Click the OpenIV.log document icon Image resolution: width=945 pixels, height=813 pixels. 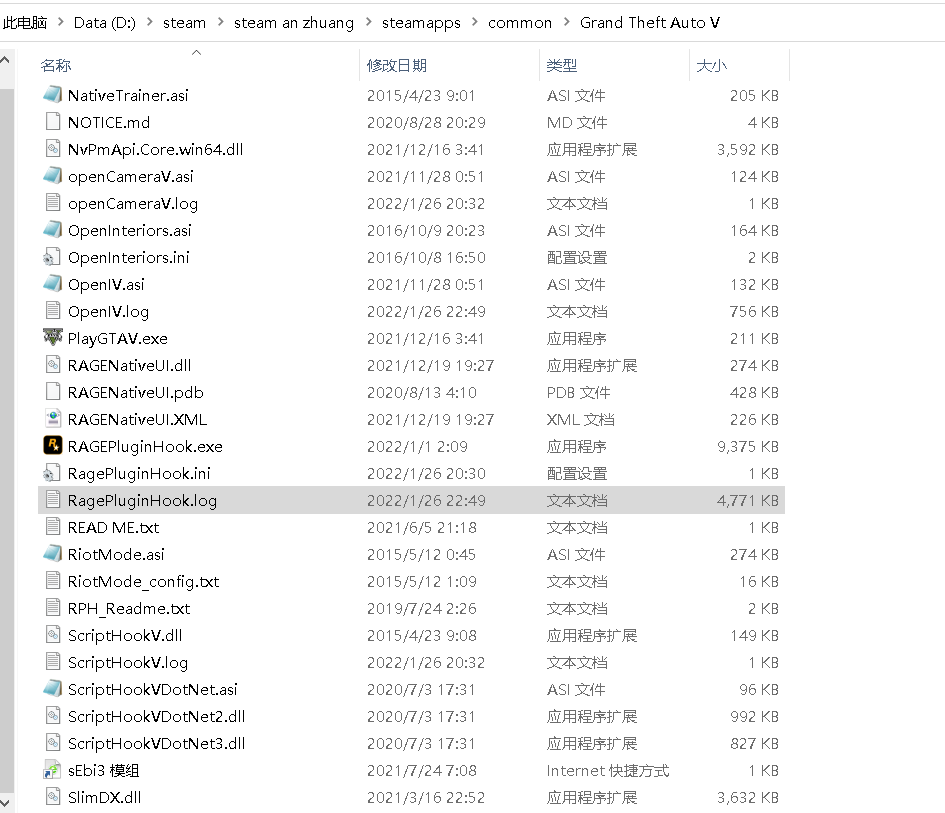tap(52, 310)
